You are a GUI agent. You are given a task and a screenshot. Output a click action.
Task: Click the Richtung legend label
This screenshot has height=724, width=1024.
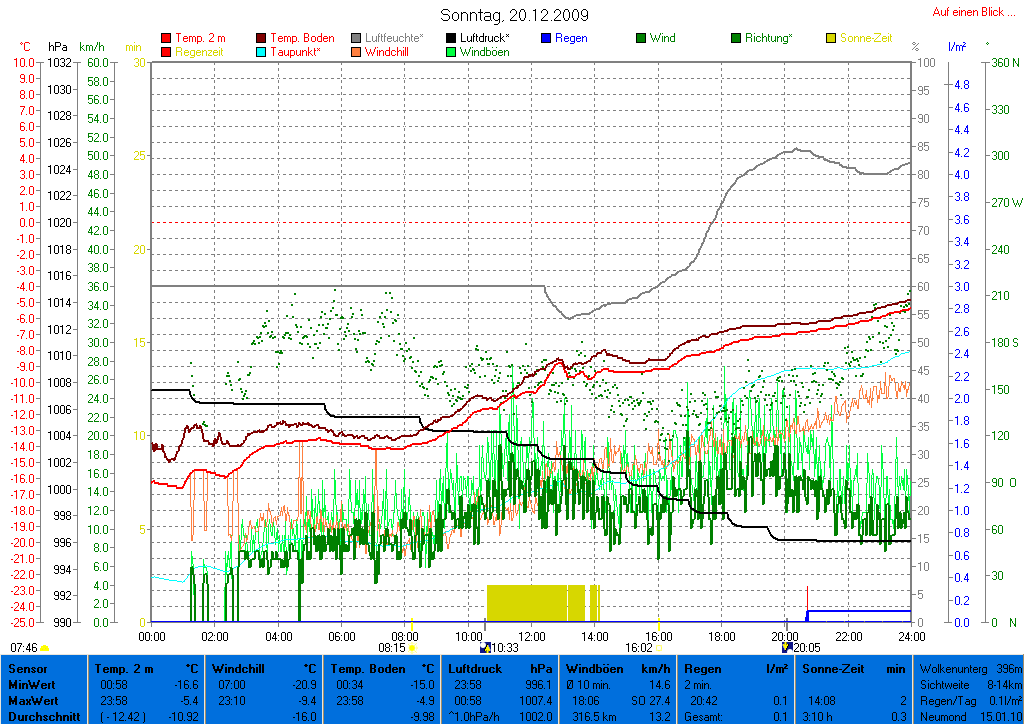pos(769,39)
